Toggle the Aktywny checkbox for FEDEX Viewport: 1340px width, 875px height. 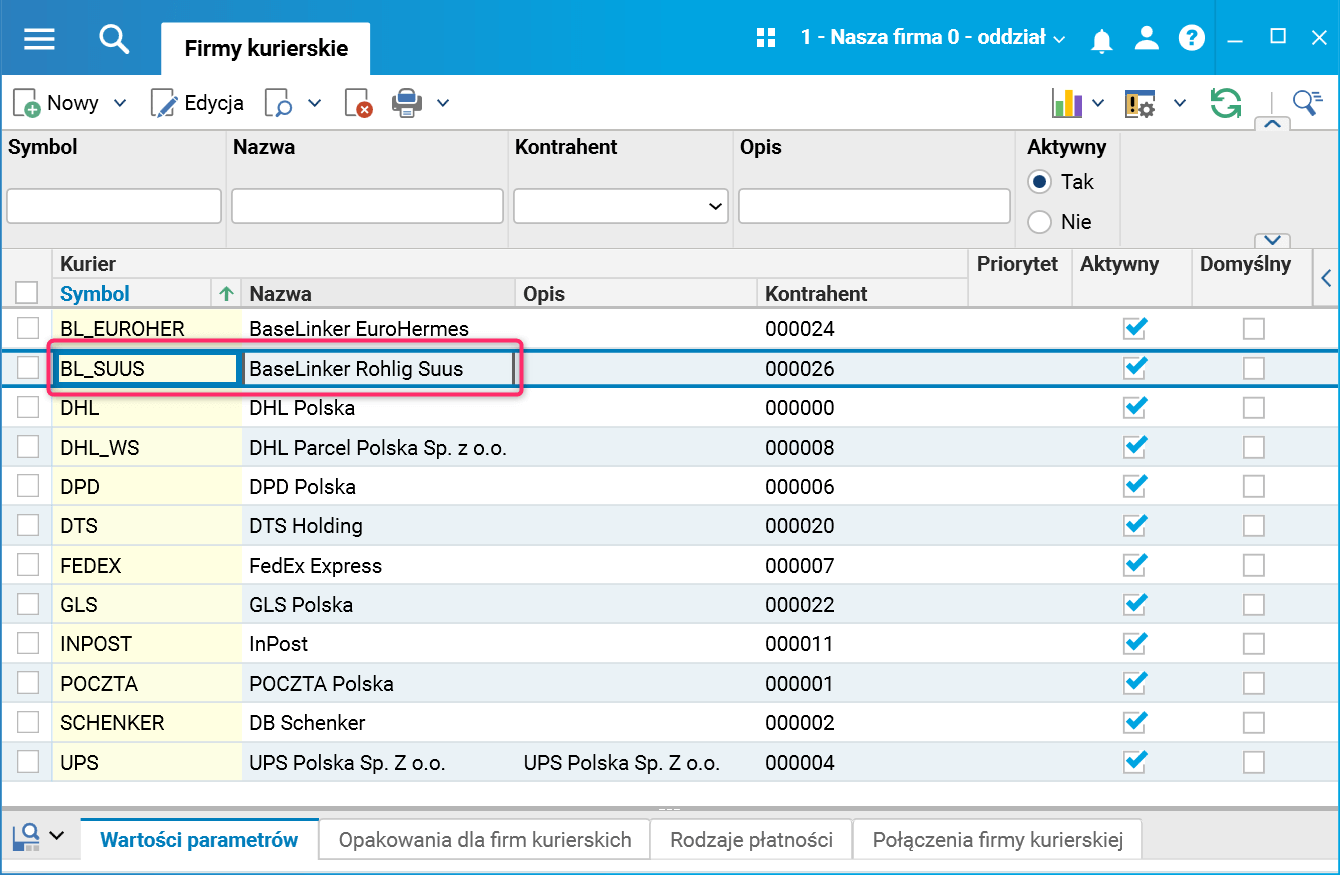[x=1135, y=565]
